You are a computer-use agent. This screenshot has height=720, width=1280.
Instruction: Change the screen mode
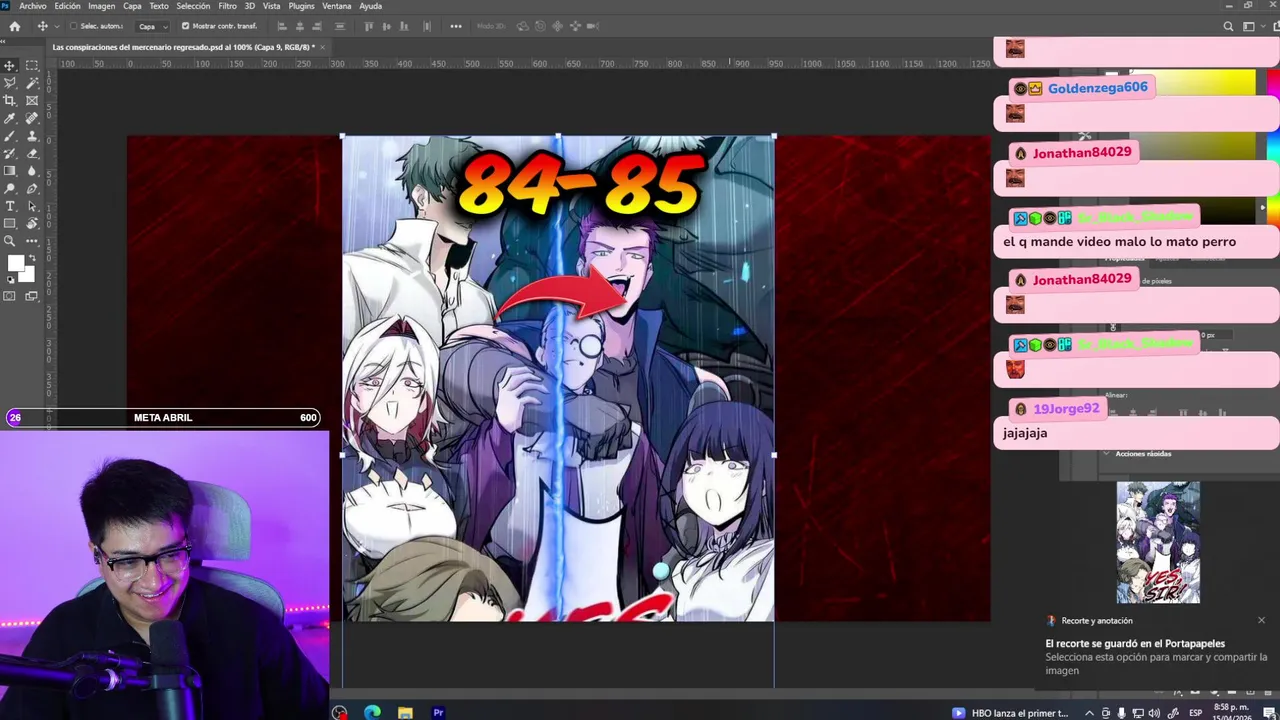click(x=32, y=296)
